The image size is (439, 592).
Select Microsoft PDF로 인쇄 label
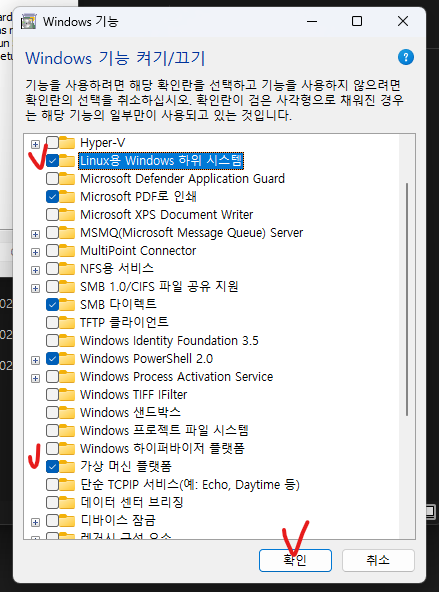click(x=138, y=197)
